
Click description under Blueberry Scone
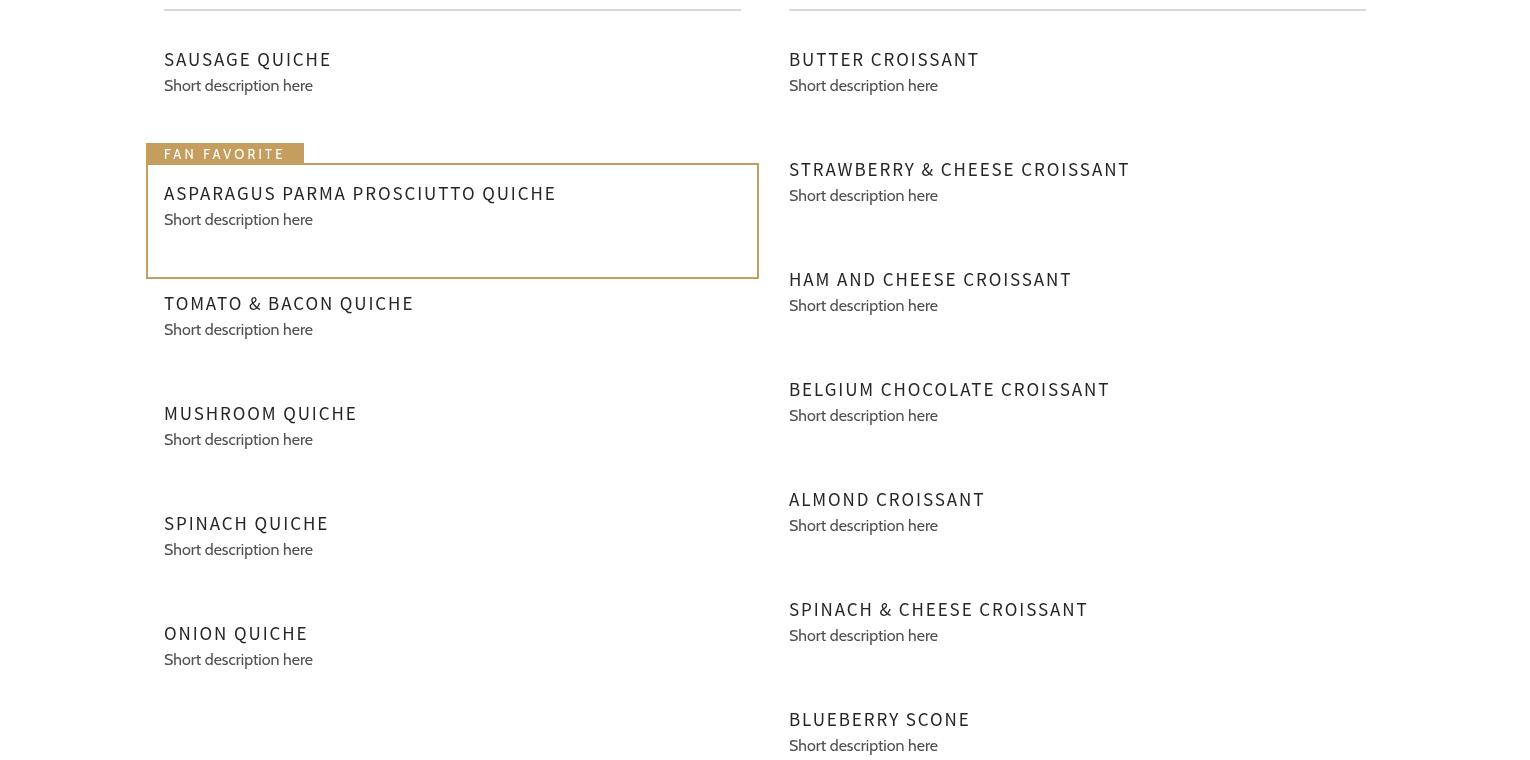(863, 746)
